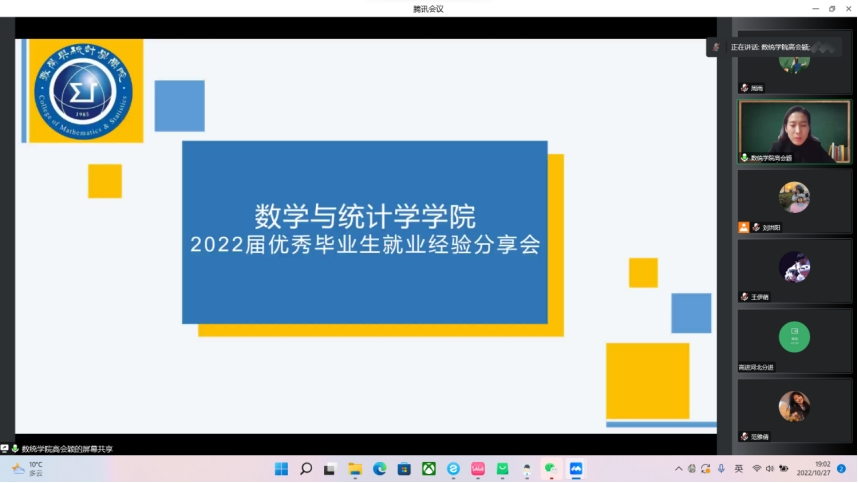Open the taskbar Search icon
858x483 pixels.
point(306,468)
